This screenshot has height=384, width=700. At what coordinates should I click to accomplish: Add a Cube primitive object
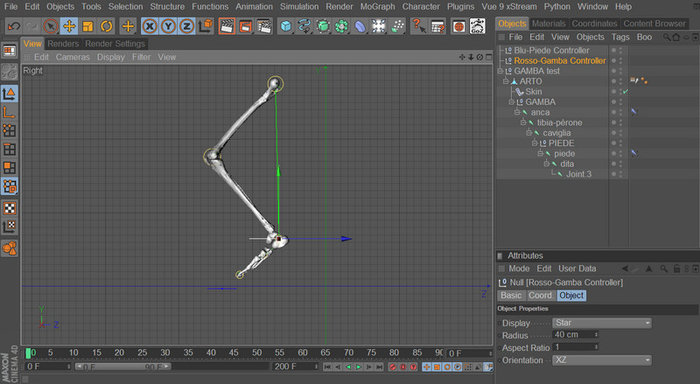point(286,26)
